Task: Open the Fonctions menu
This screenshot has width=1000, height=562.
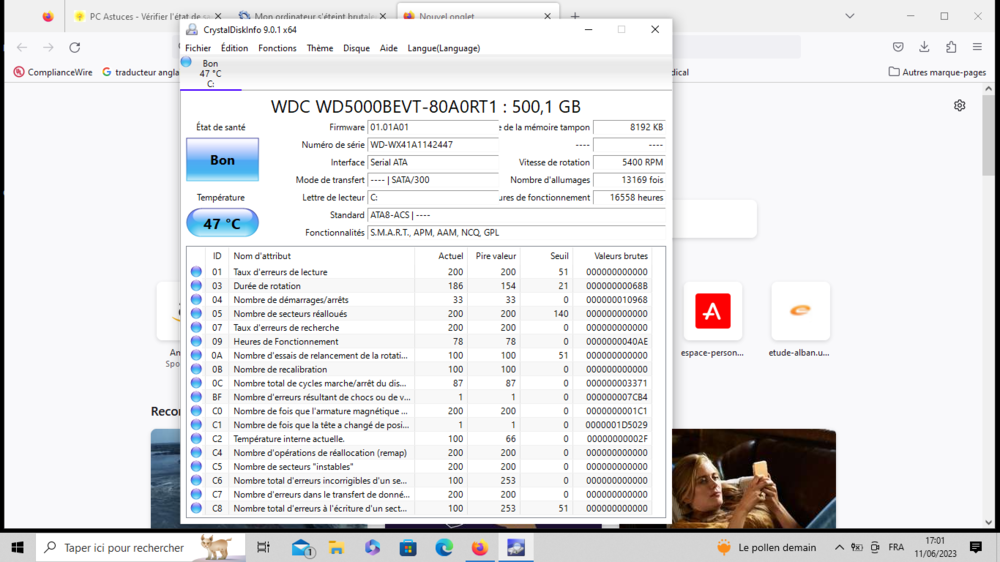Action: [277, 48]
